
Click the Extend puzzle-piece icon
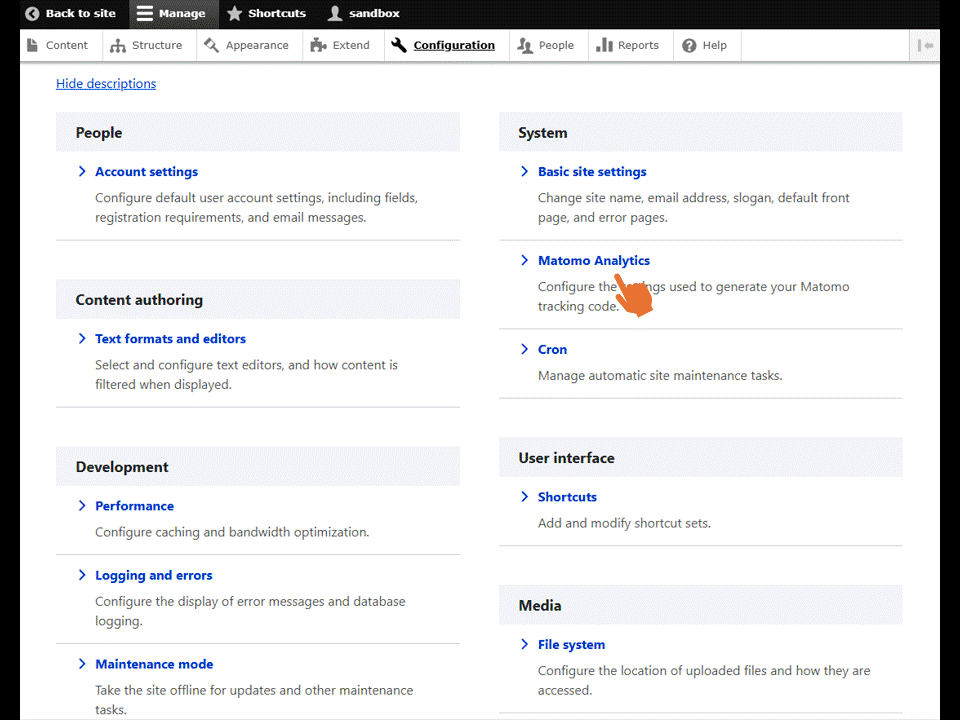(320, 45)
